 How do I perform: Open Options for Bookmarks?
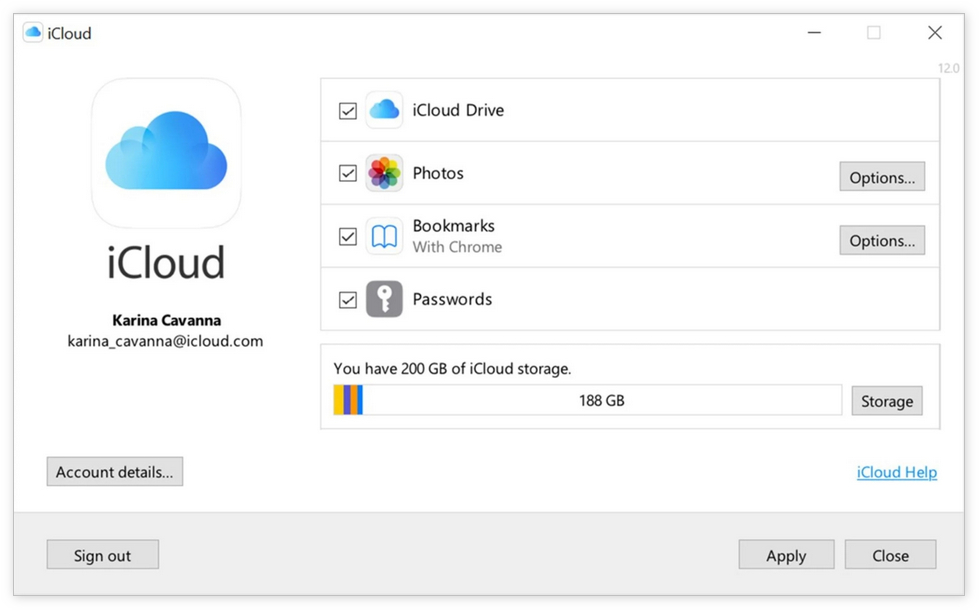pyautogui.click(x=881, y=240)
